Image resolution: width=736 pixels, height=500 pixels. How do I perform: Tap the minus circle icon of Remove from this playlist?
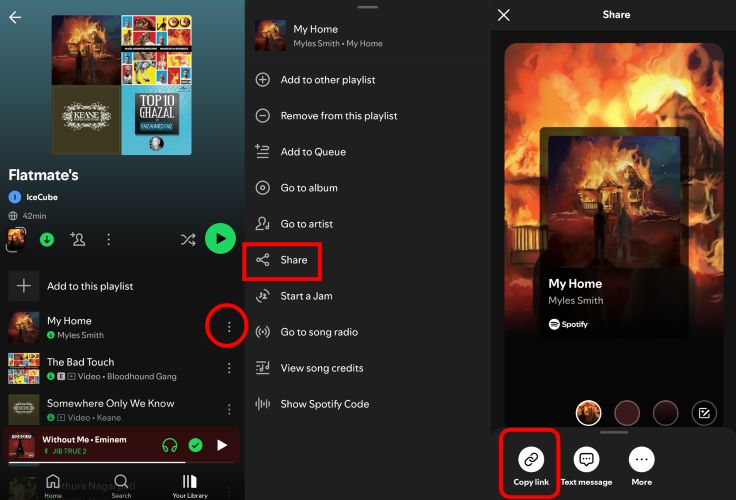point(262,115)
